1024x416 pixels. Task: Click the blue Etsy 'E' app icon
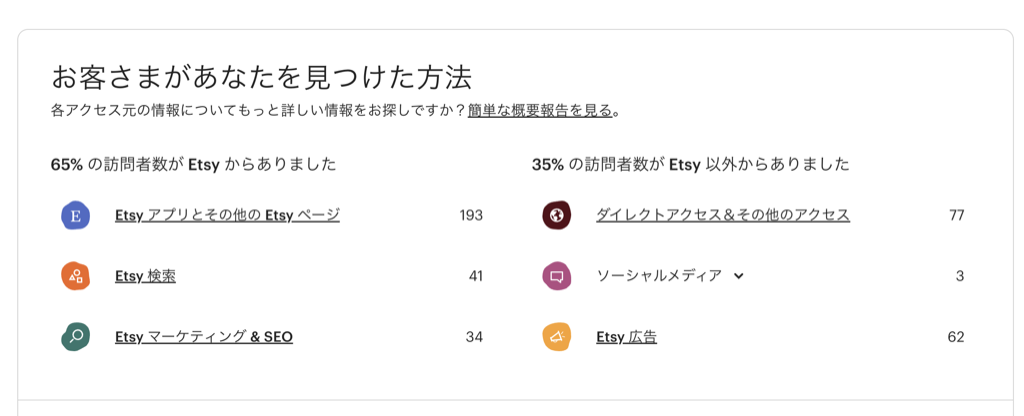[75, 215]
